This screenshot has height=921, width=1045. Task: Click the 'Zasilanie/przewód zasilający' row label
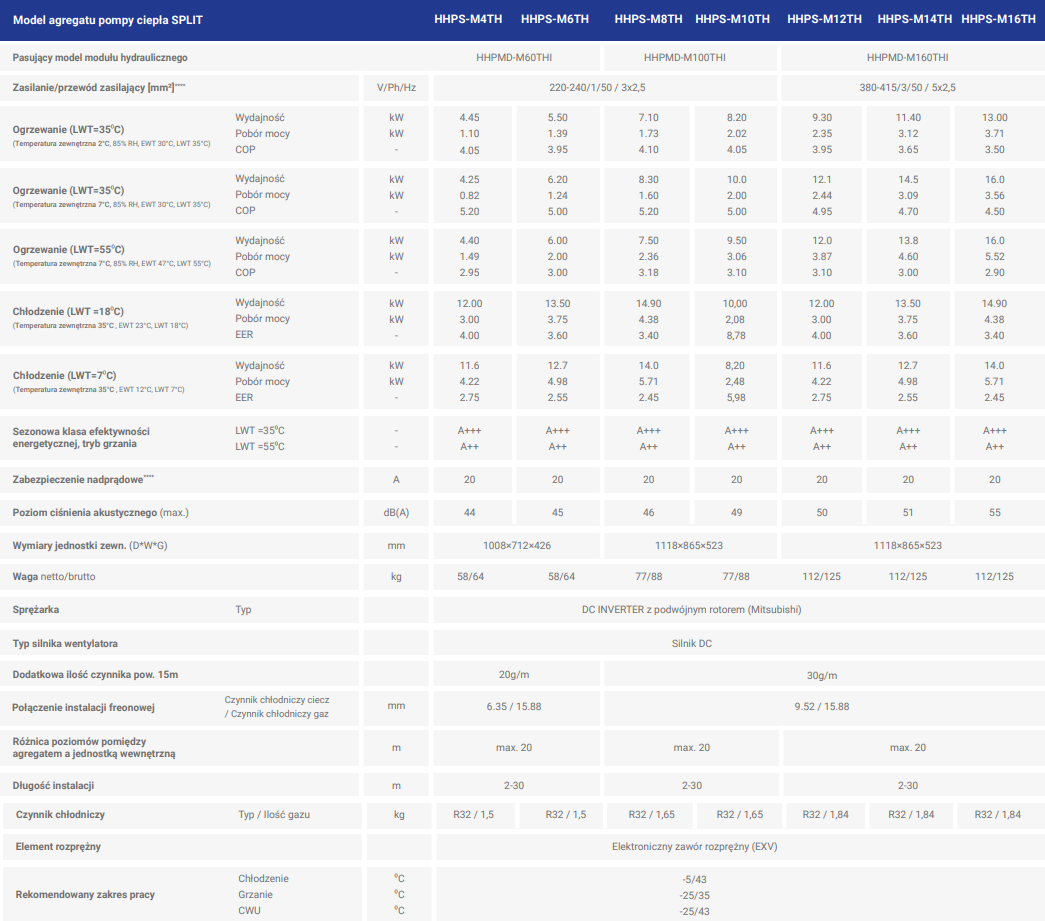(99, 87)
